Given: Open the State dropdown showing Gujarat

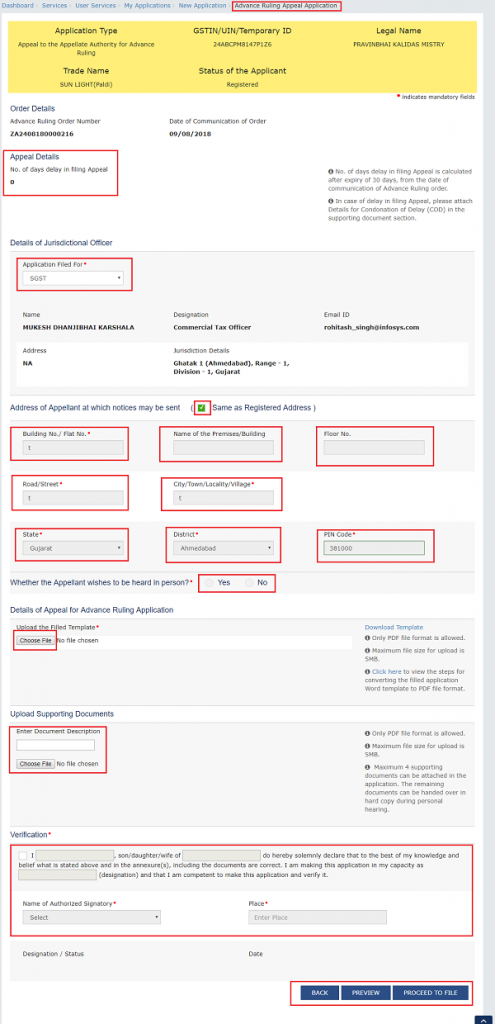Looking at the screenshot, I should coord(72,549).
